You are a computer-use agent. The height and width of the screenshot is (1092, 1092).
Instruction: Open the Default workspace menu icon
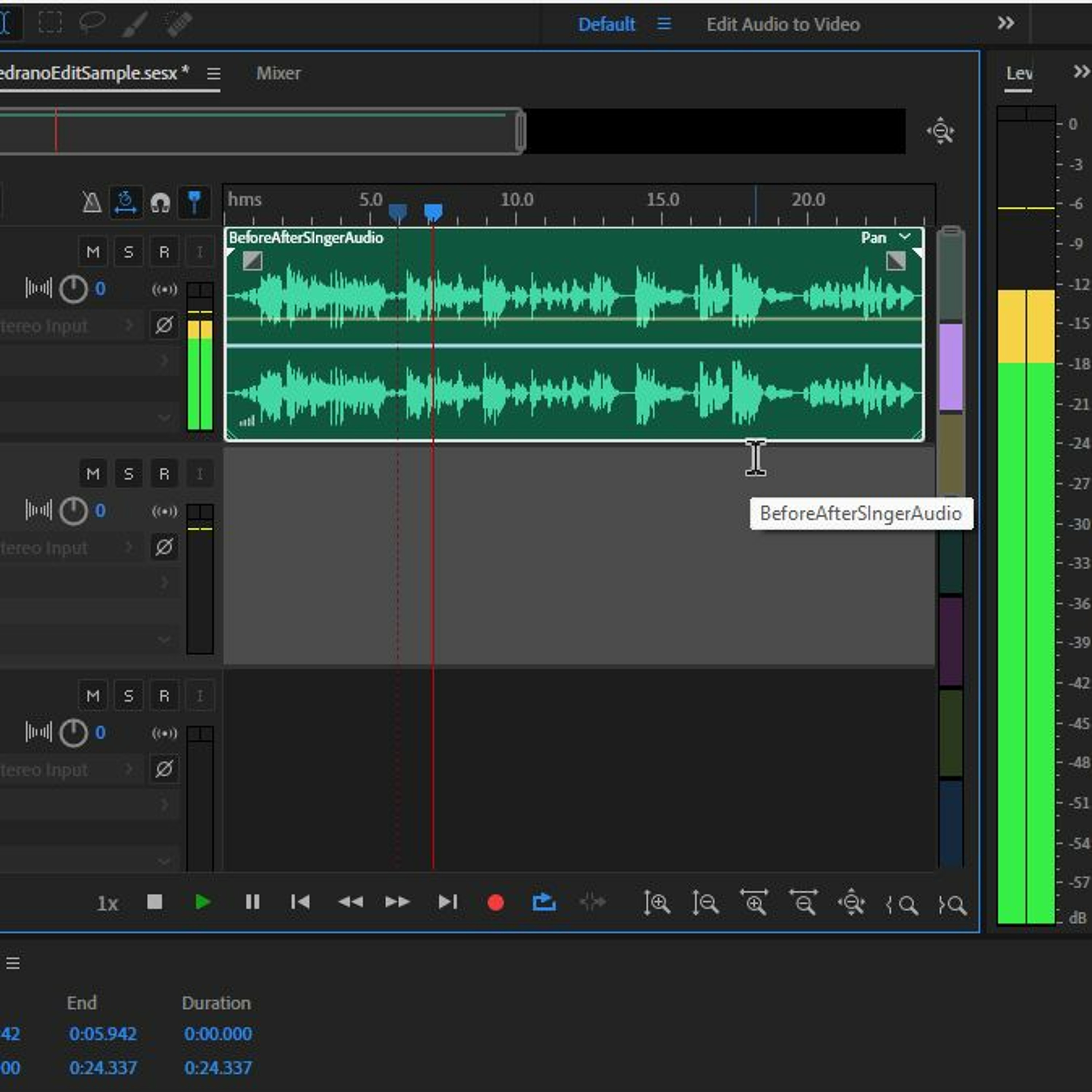664,24
